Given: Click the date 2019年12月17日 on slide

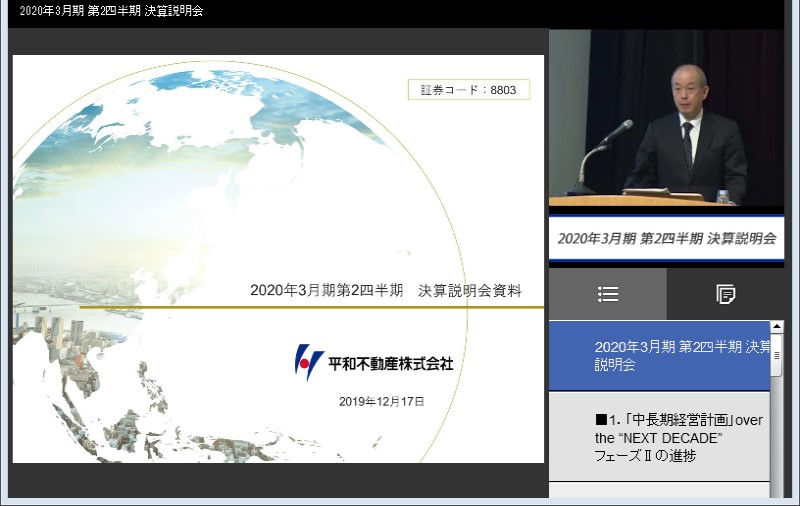Looking at the screenshot, I should (382, 401).
